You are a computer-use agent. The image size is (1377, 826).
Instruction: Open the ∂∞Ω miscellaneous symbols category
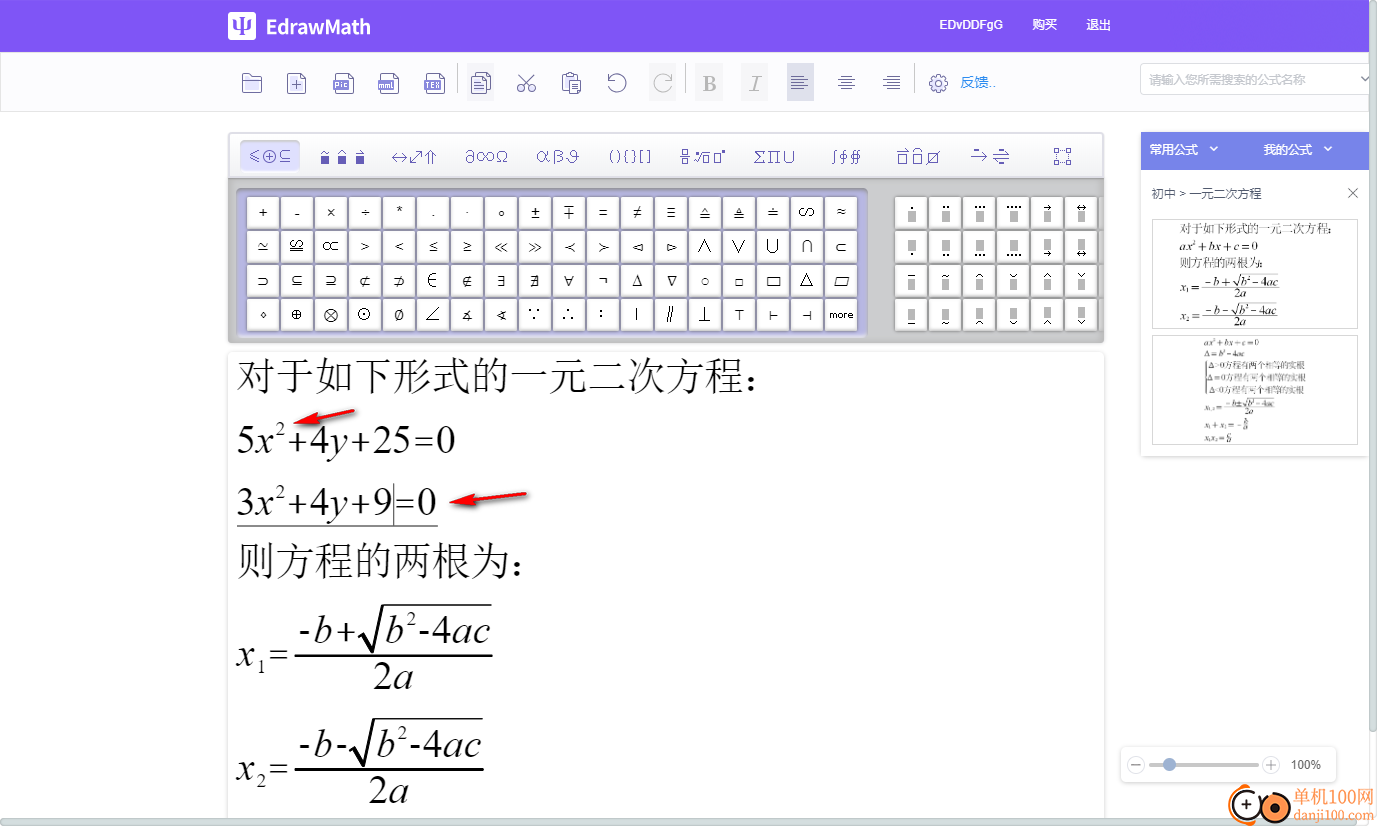tap(486, 156)
